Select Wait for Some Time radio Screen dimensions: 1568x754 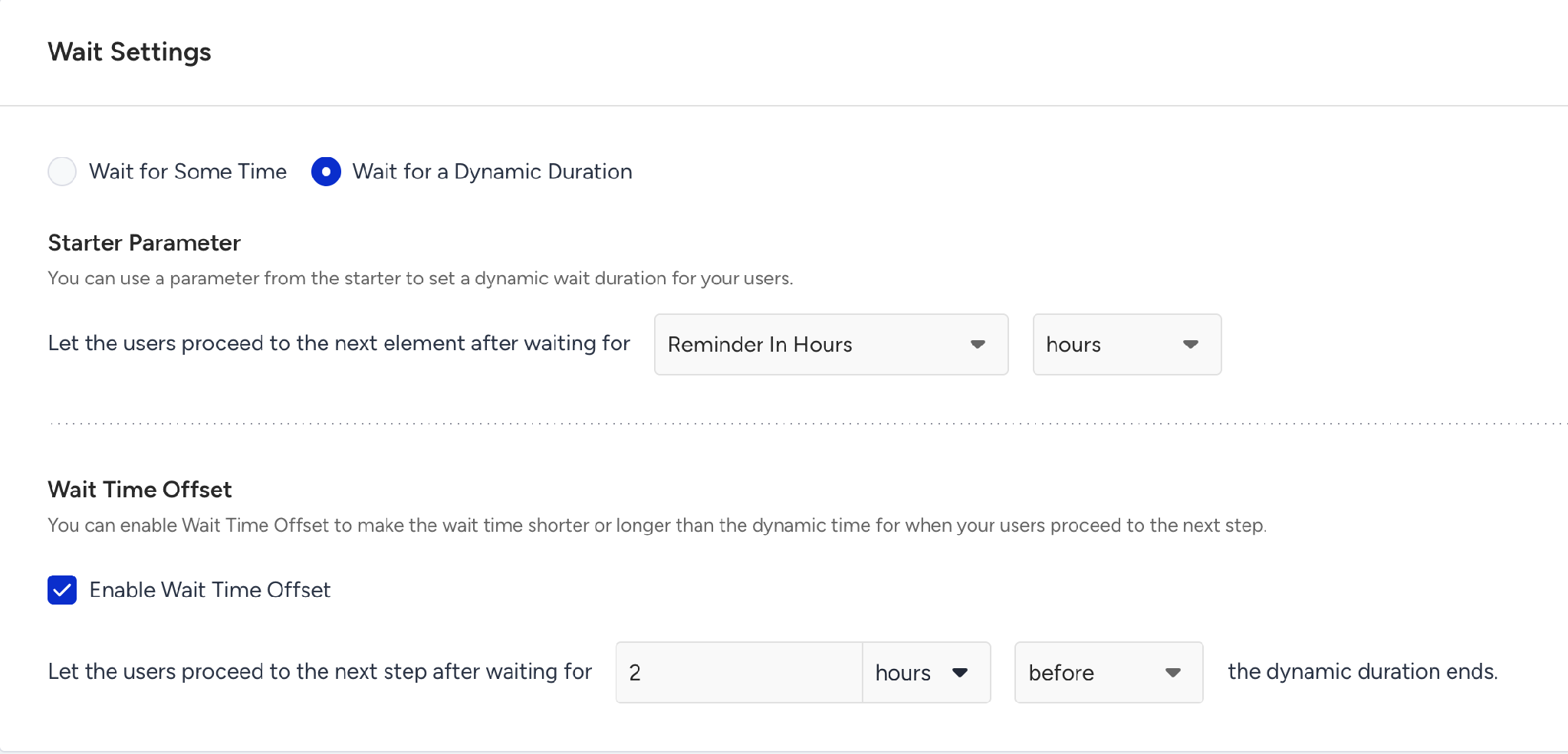pyautogui.click(x=62, y=172)
